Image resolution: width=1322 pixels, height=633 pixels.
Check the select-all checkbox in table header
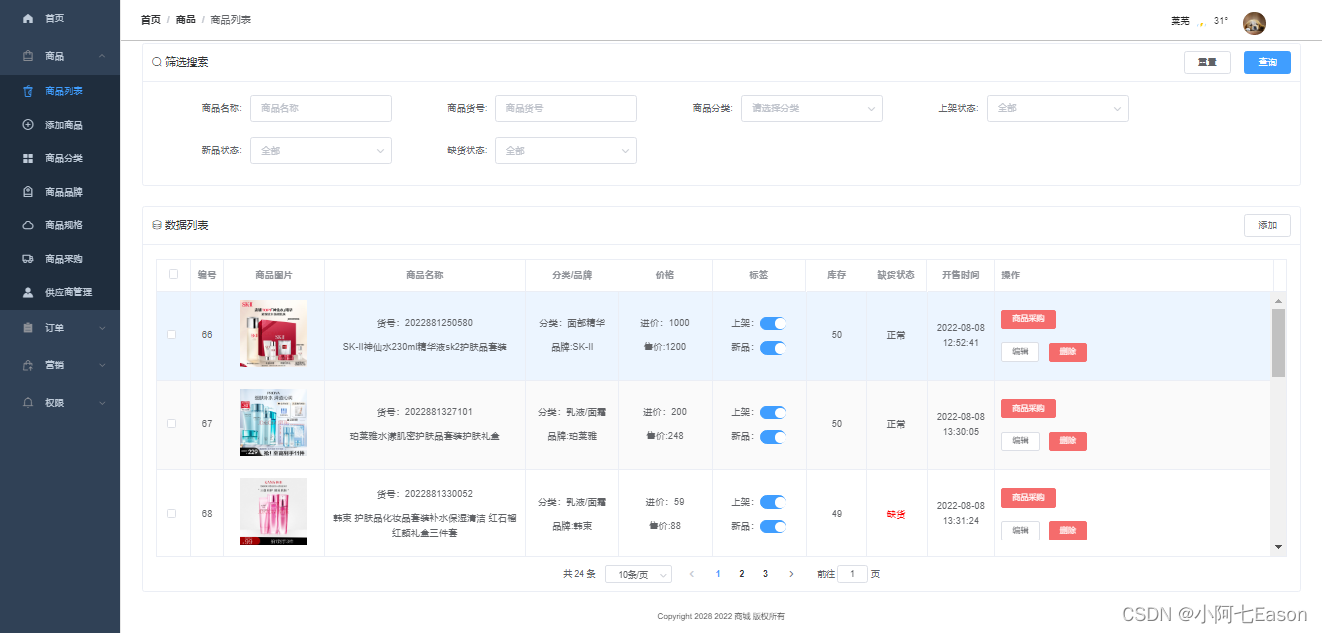[173, 273]
